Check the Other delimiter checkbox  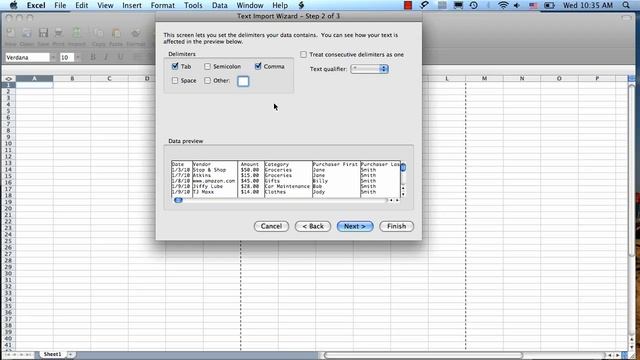pos(207,80)
